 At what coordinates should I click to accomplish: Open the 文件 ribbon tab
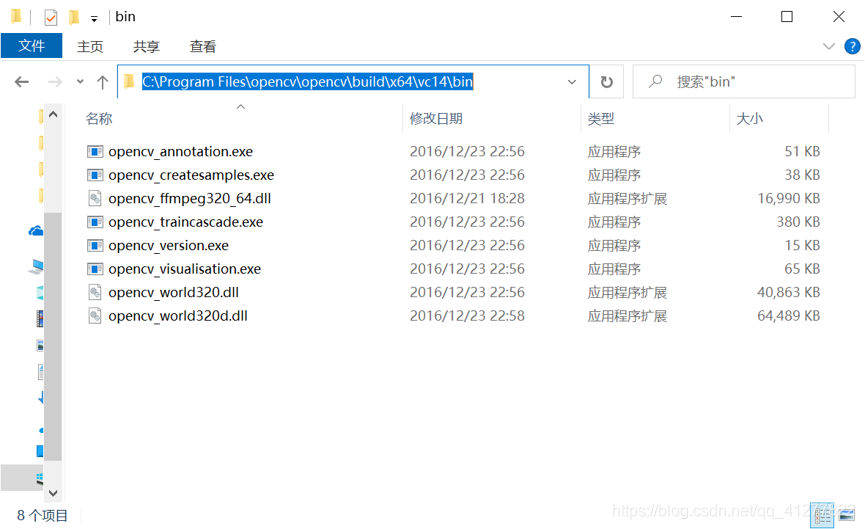(x=31, y=46)
